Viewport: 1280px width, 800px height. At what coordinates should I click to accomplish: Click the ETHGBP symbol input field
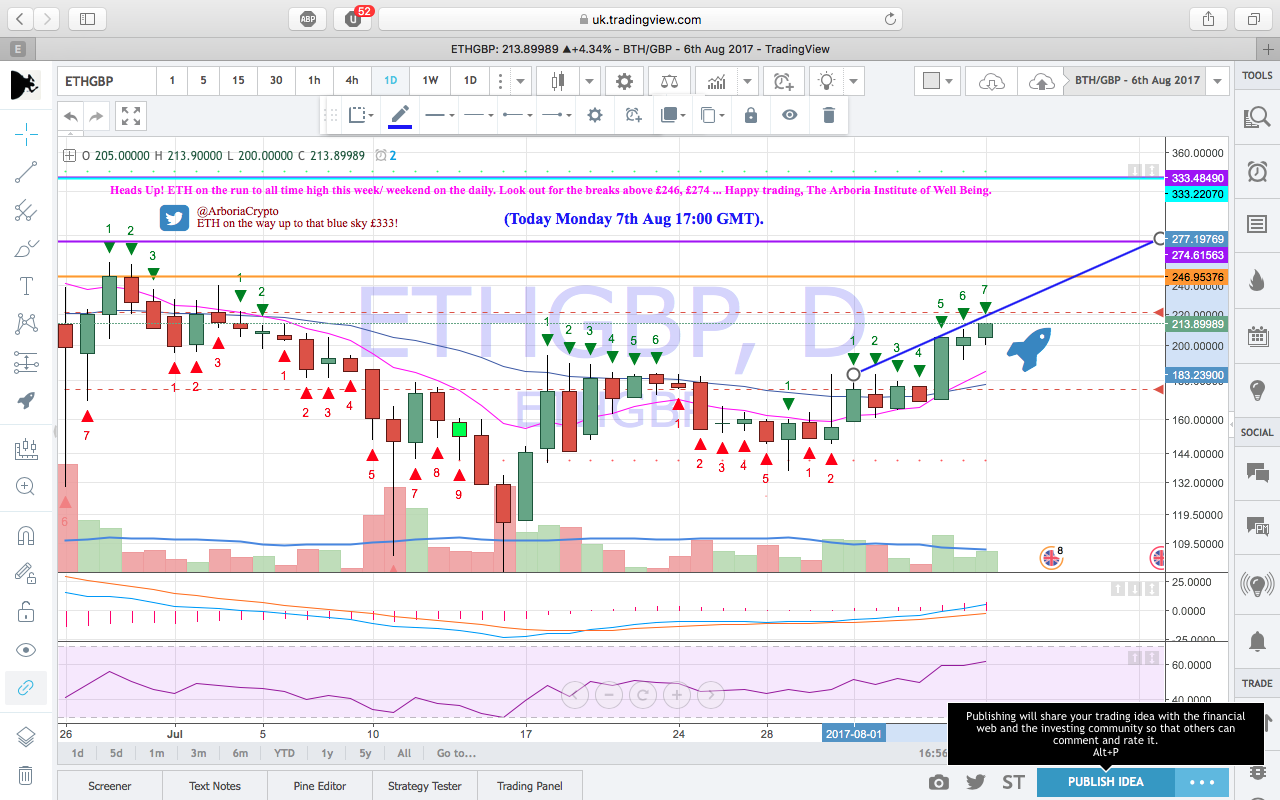coord(107,81)
